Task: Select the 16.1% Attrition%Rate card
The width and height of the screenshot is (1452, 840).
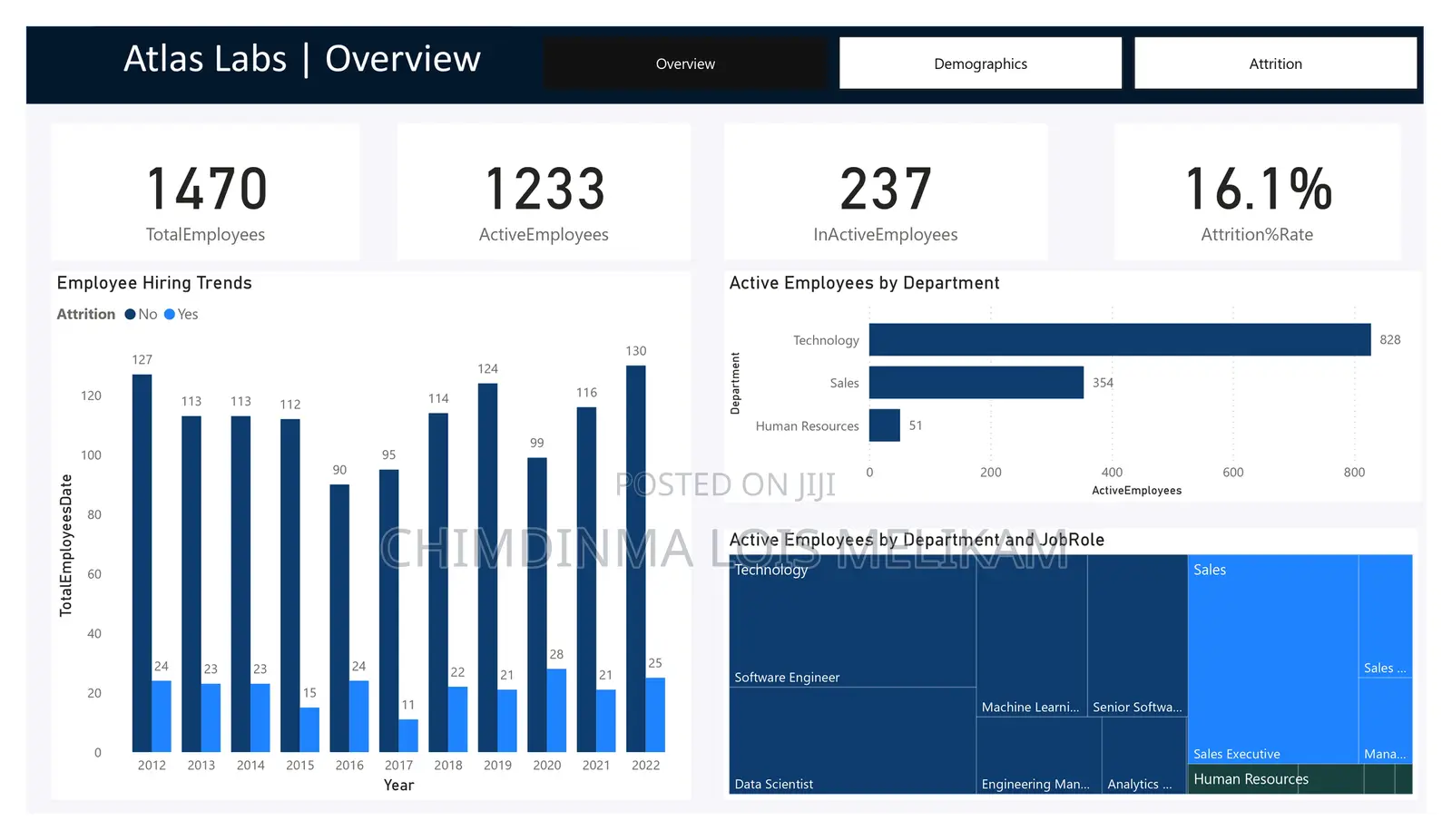Action: point(1257,192)
